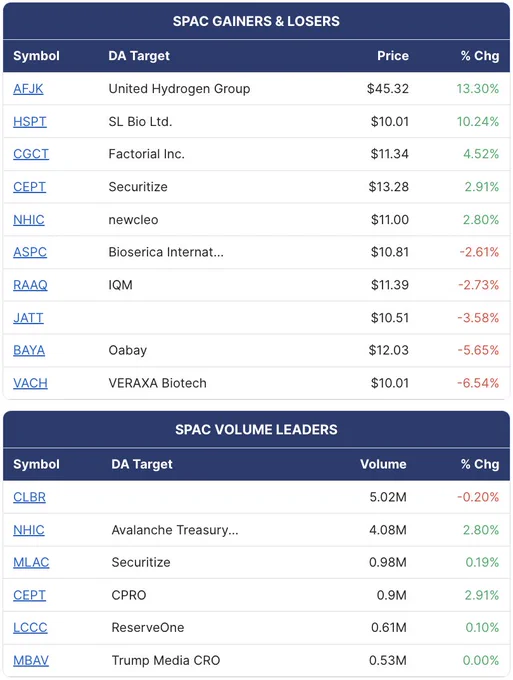This screenshot has width=513, height=680.
Task: Open CEPT in the Gainers & Losers table
Action: click(29, 187)
